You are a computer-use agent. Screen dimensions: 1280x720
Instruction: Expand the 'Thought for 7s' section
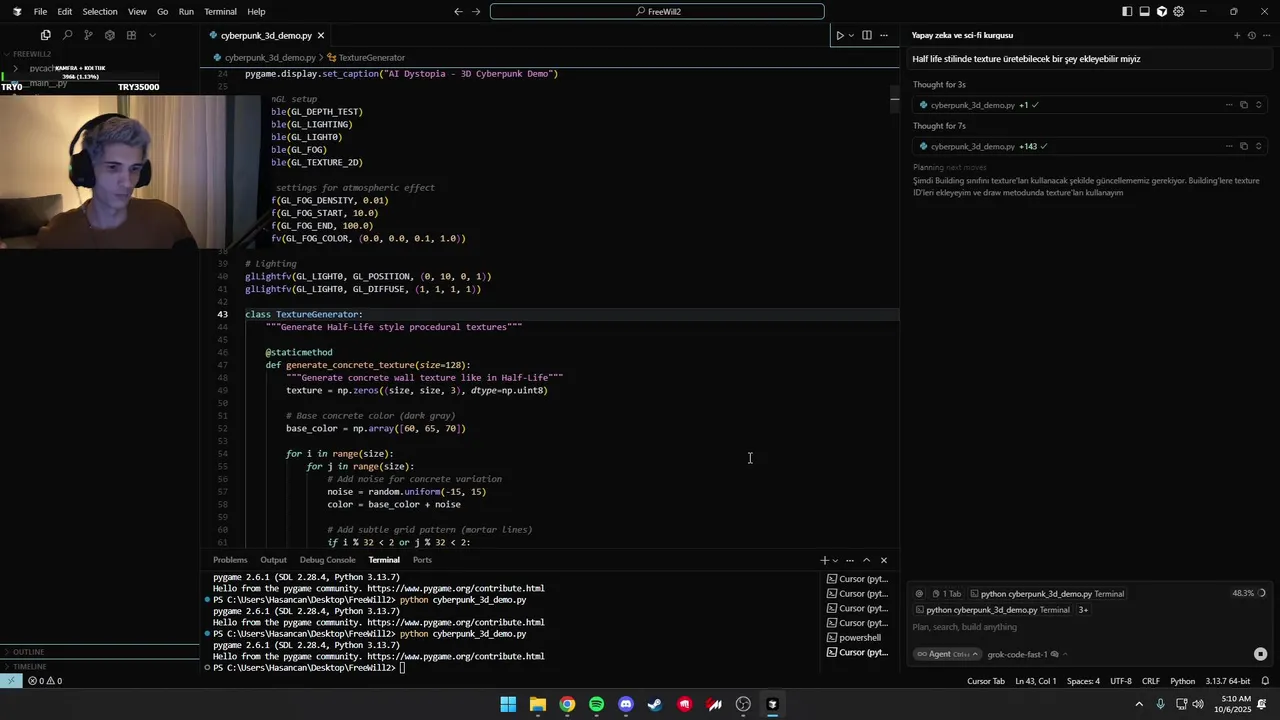[939, 126]
